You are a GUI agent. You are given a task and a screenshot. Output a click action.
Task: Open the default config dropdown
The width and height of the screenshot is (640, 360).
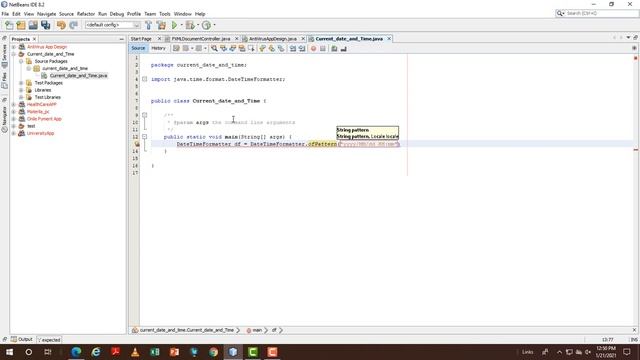point(113,25)
